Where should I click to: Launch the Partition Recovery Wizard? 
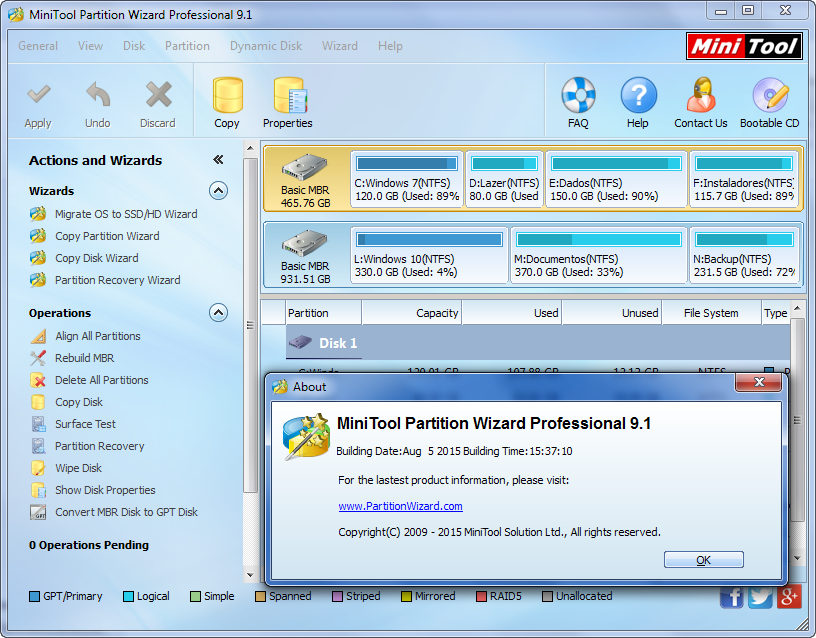118,280
